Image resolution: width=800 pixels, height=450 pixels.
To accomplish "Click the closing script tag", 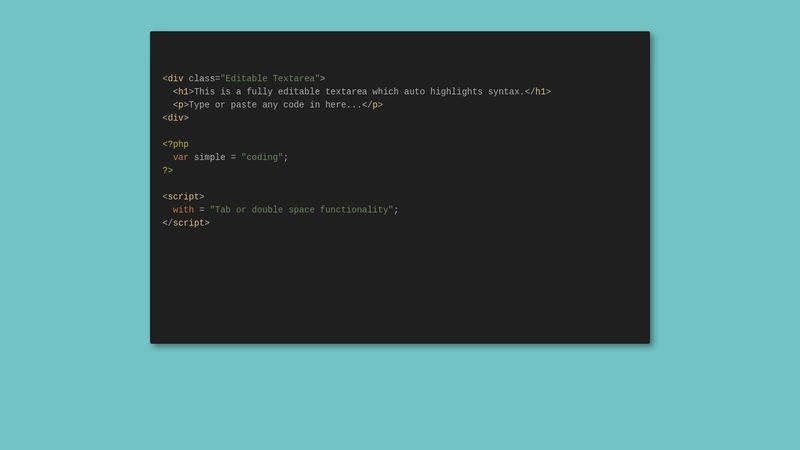I will (186, 223).
